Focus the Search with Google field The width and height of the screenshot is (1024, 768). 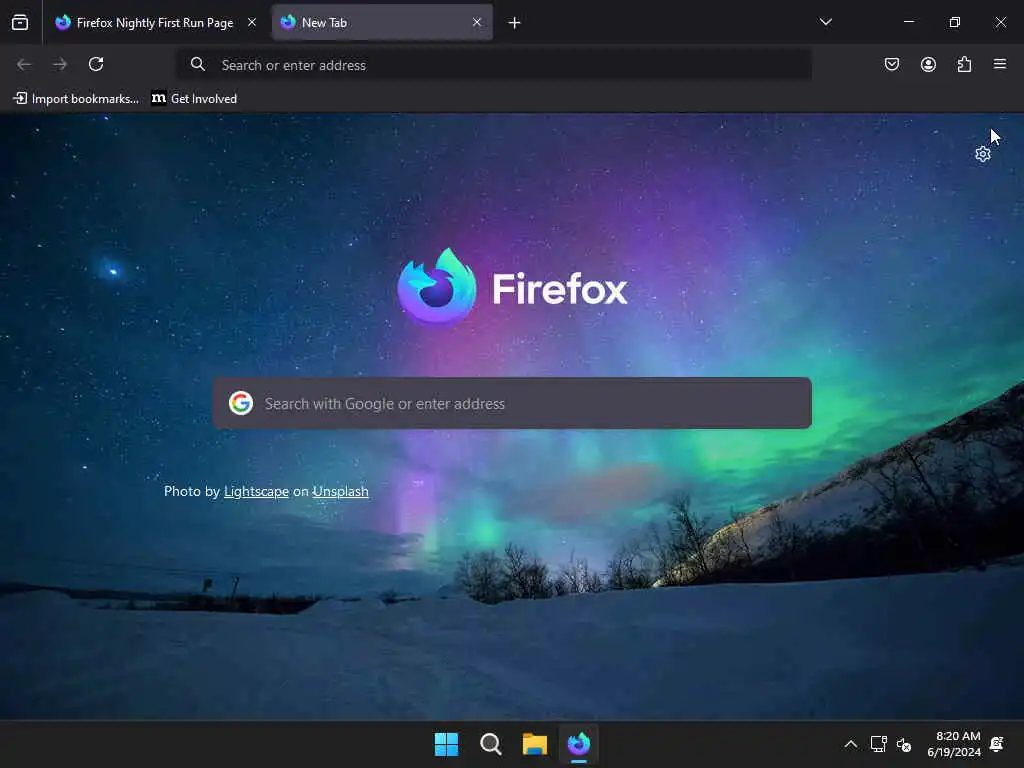pyautogui.click(x=513, y=403)
